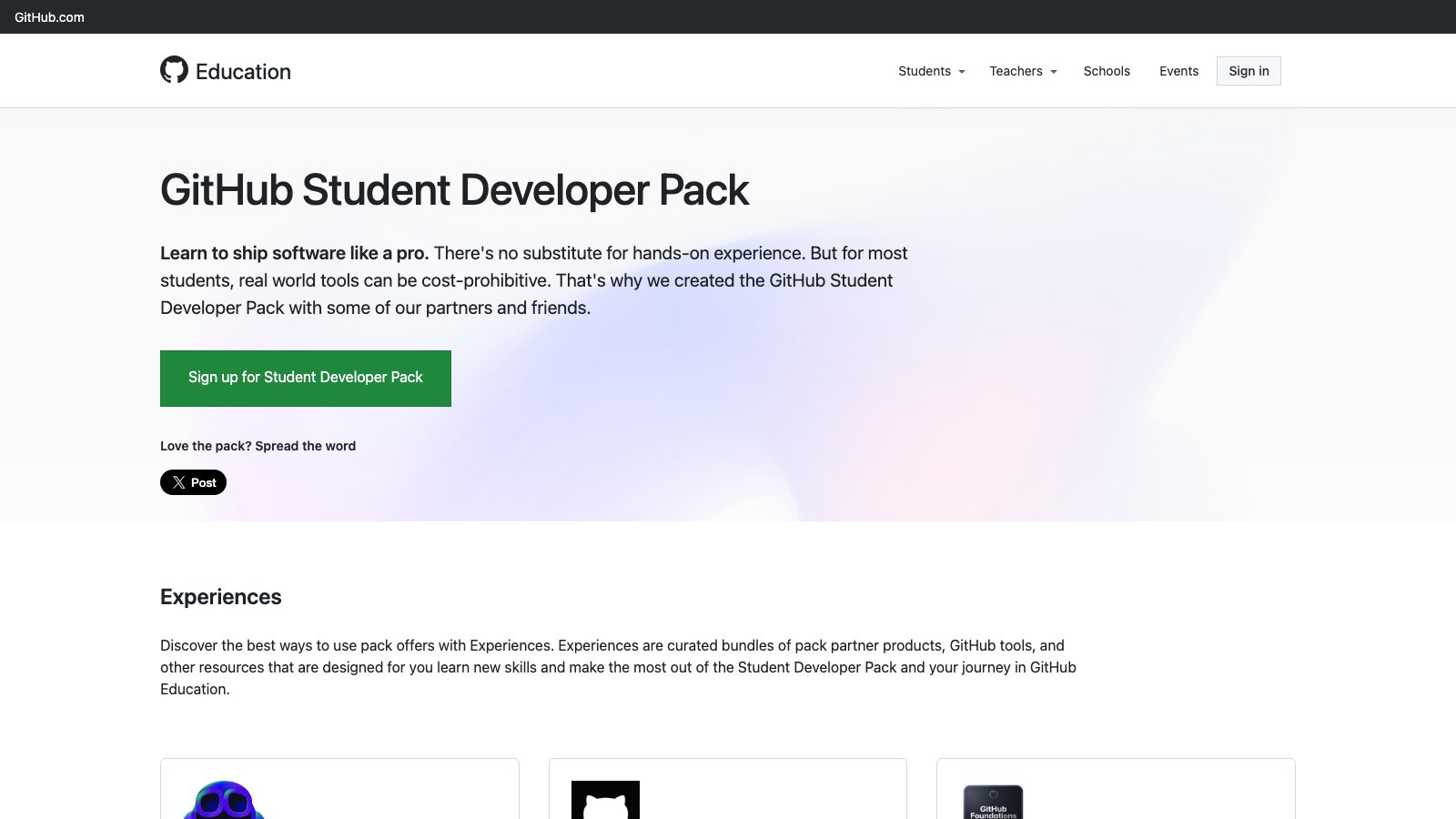Click 'Love the pack? Spread the word' text
Viewport: 1456px width, 819px height.
pos(258,446)
